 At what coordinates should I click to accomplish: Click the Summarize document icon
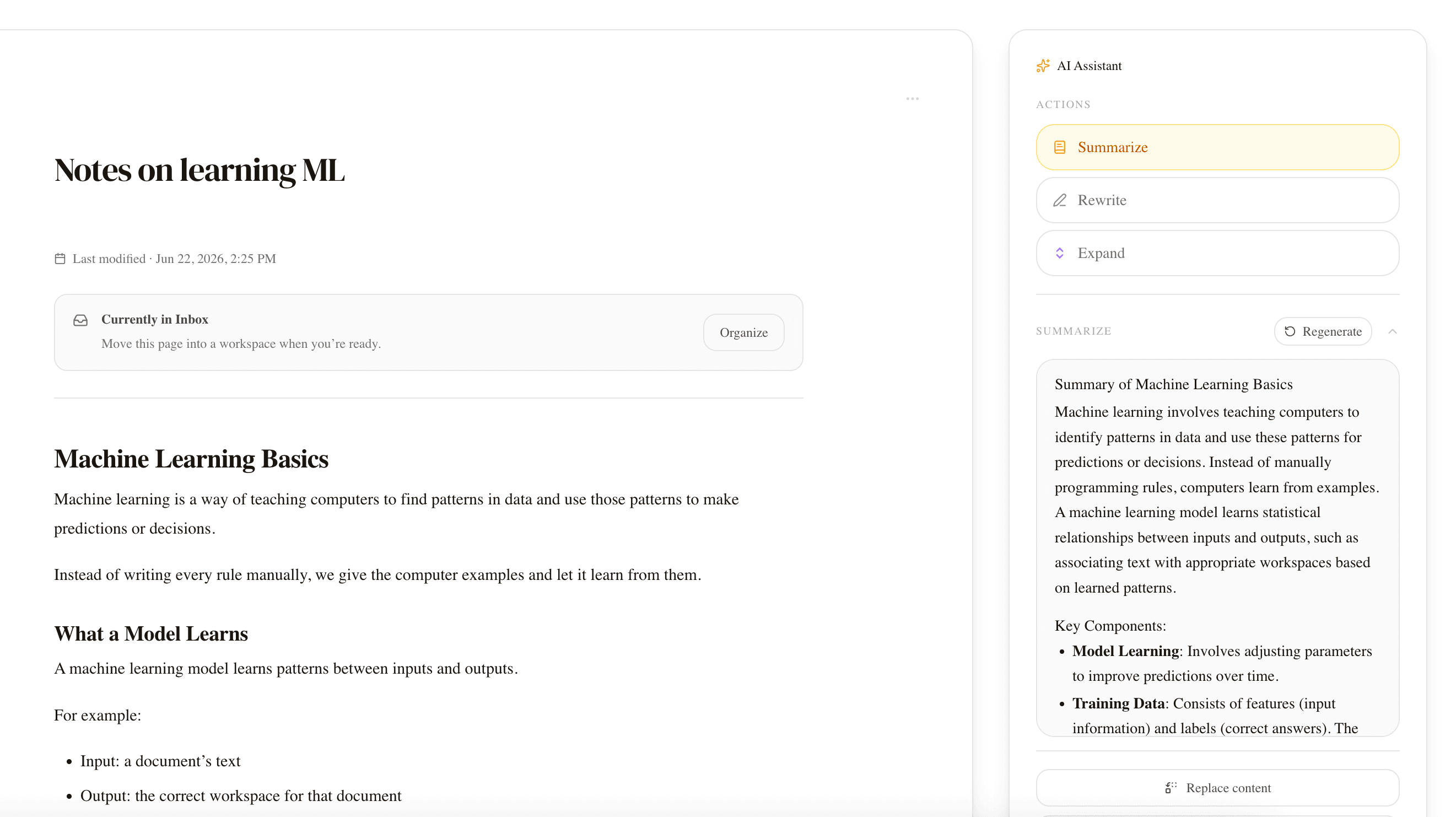1060,148
